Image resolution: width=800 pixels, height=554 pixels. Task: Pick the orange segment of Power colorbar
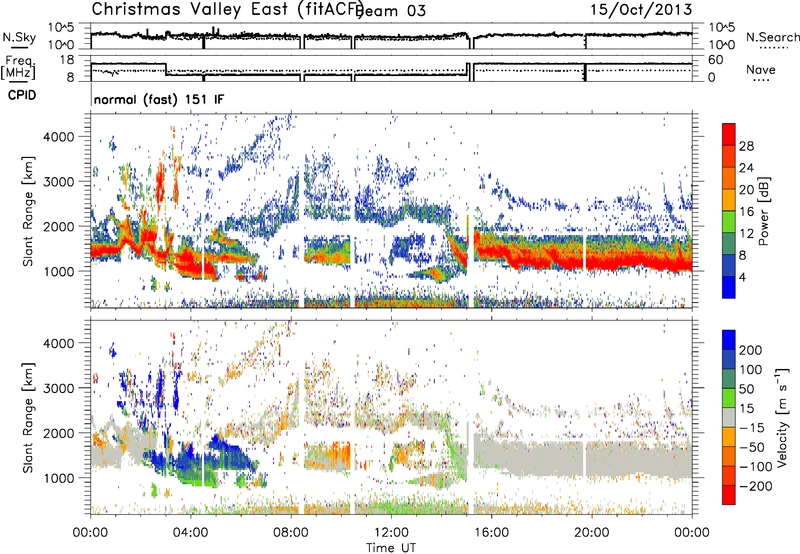[x=729, y=178]
